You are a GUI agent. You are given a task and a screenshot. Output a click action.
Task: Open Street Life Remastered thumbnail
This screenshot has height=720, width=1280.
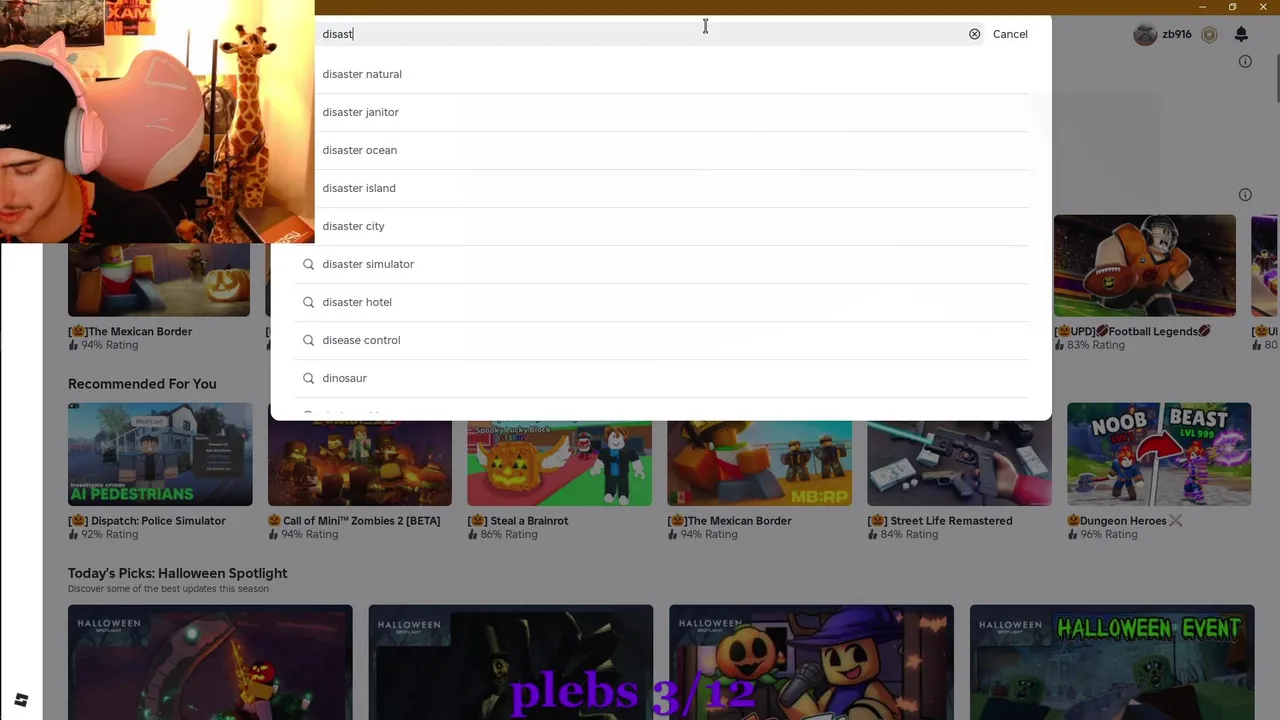click(959, 462)
